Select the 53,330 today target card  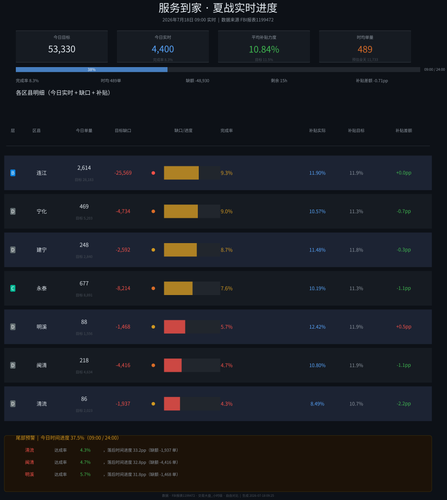tap(62, 46)
